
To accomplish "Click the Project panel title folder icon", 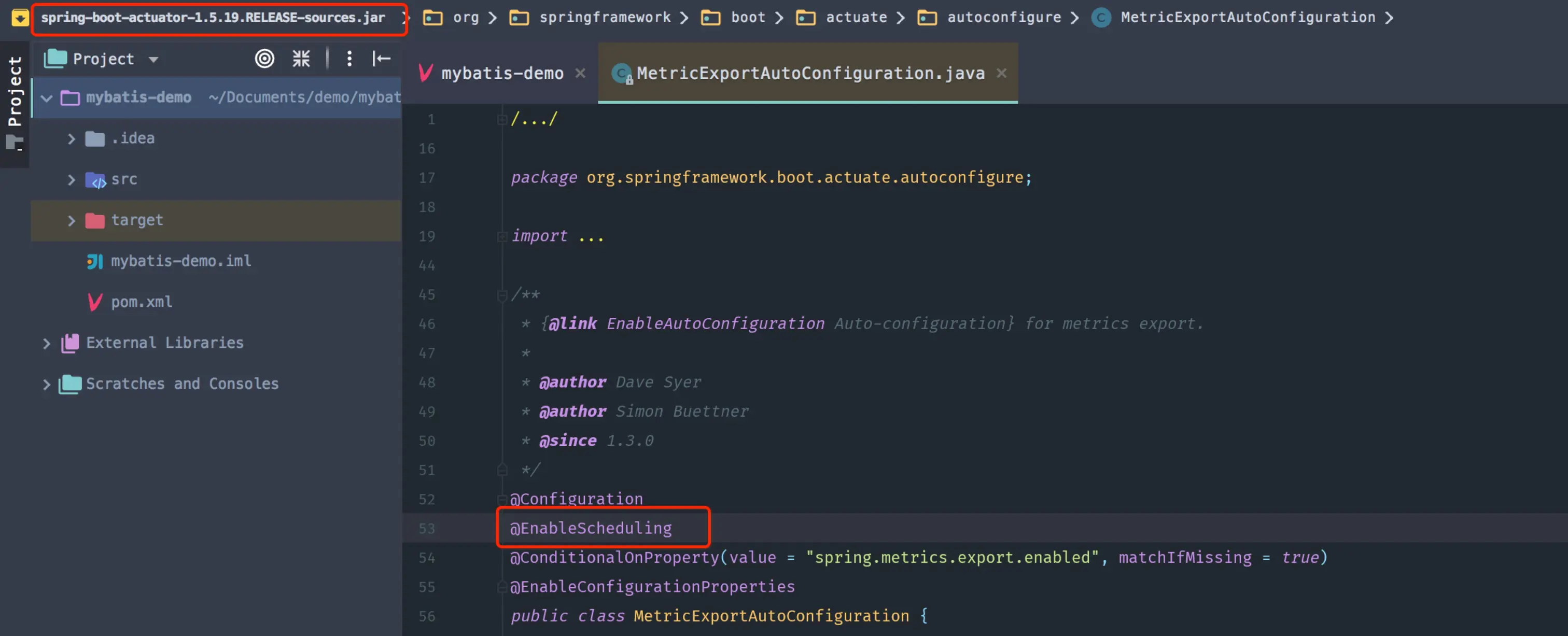I will (x=55, y=59).
